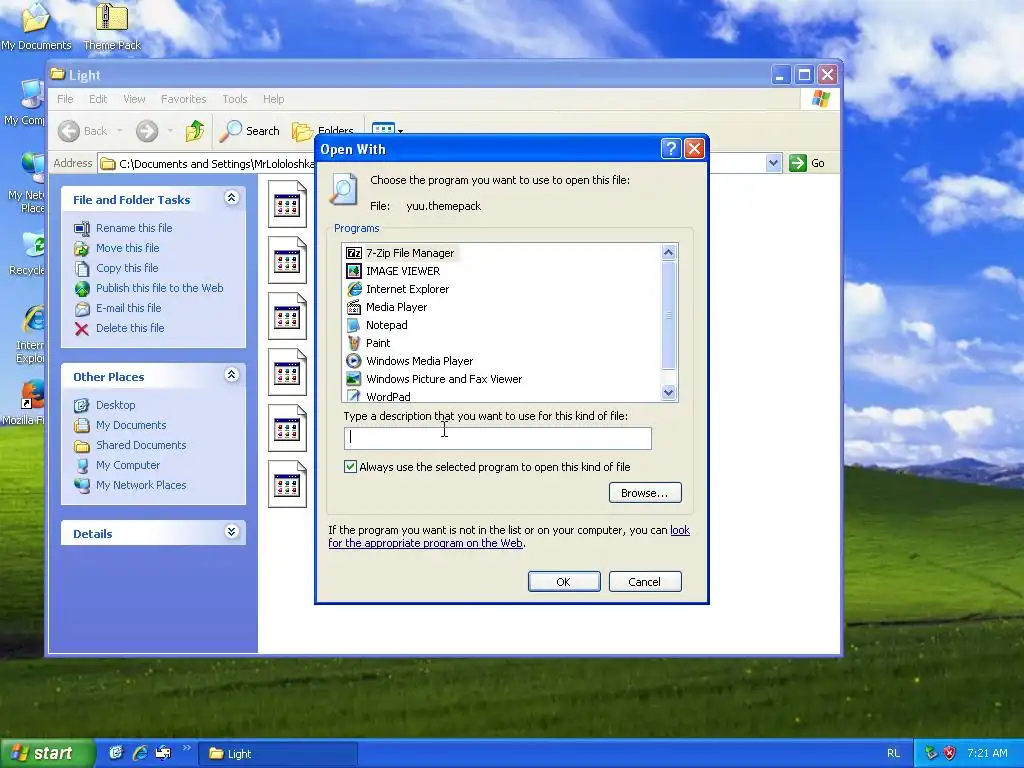The height and width of the screenshot is (768, 1024).
Task: Click 'Move this file' task
Action: click(x=127, y=248)
